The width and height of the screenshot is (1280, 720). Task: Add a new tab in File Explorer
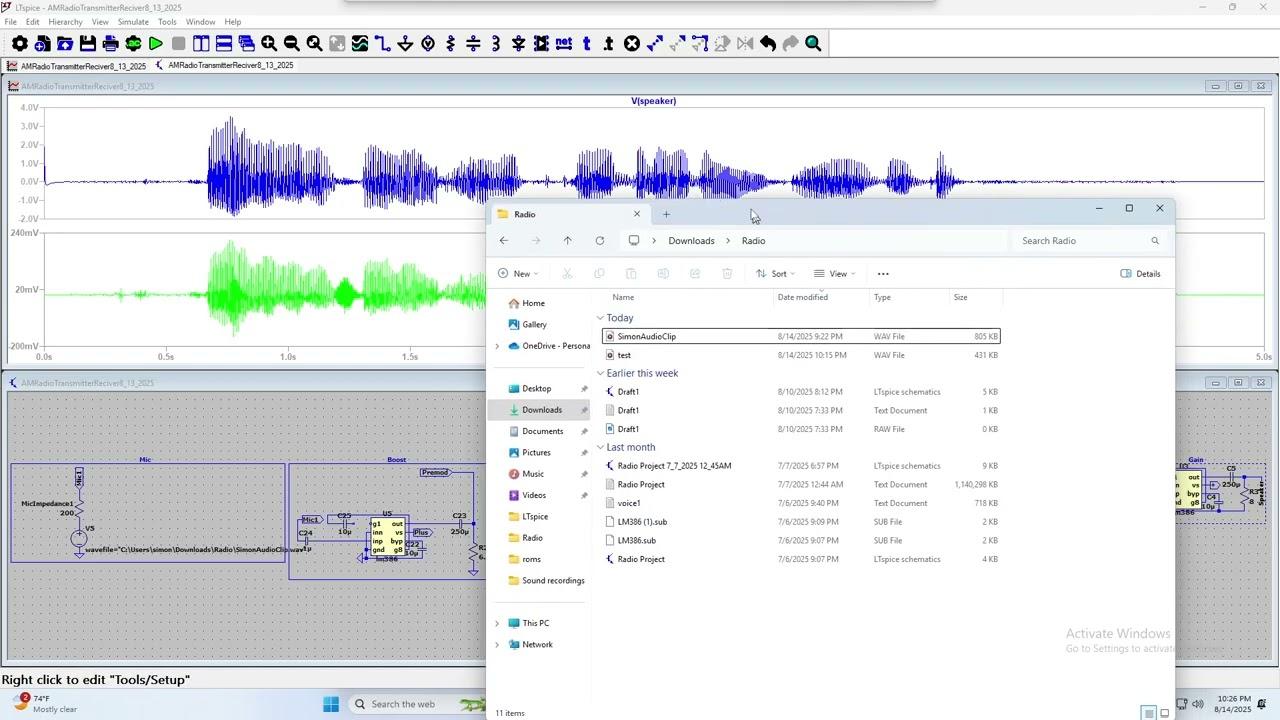pyautogui.click(x=666, y=214)
